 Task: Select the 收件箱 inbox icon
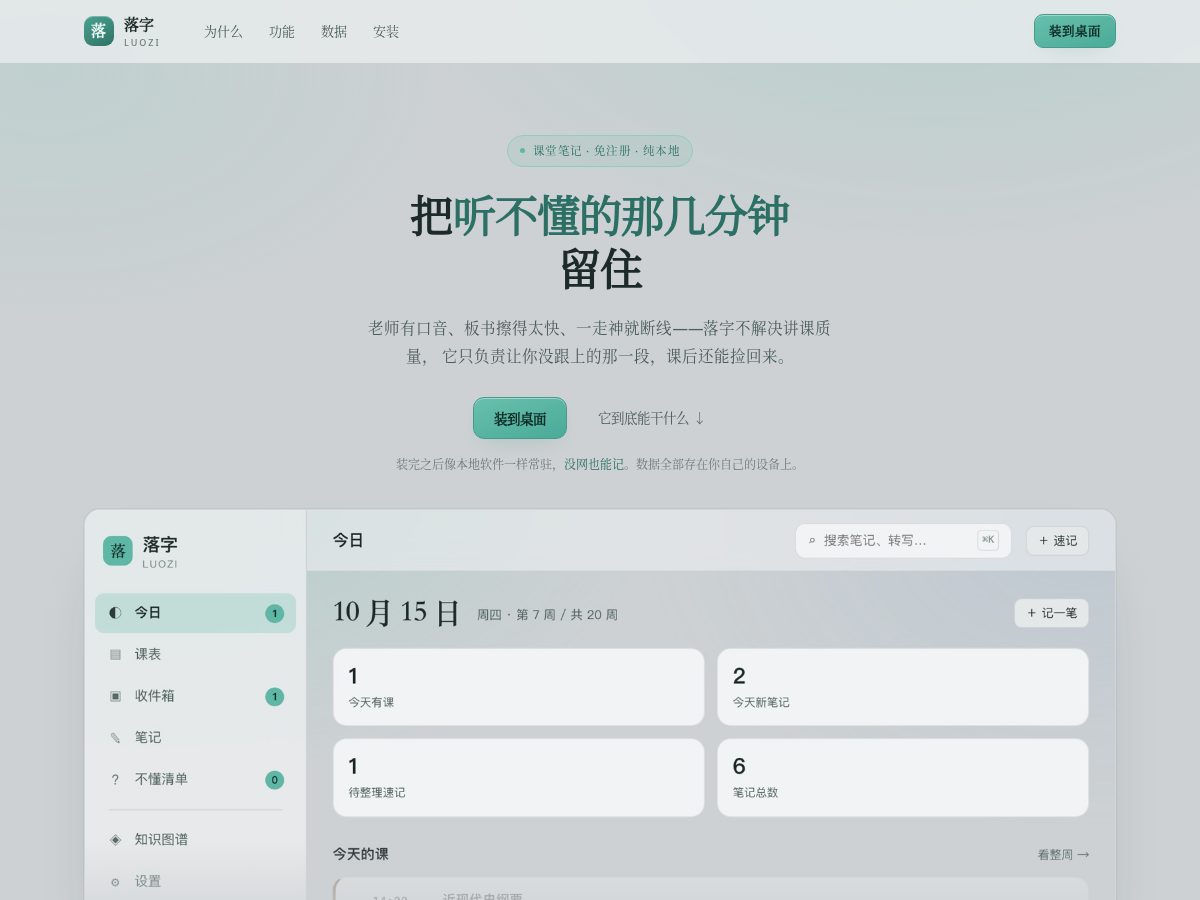(115, 696)
